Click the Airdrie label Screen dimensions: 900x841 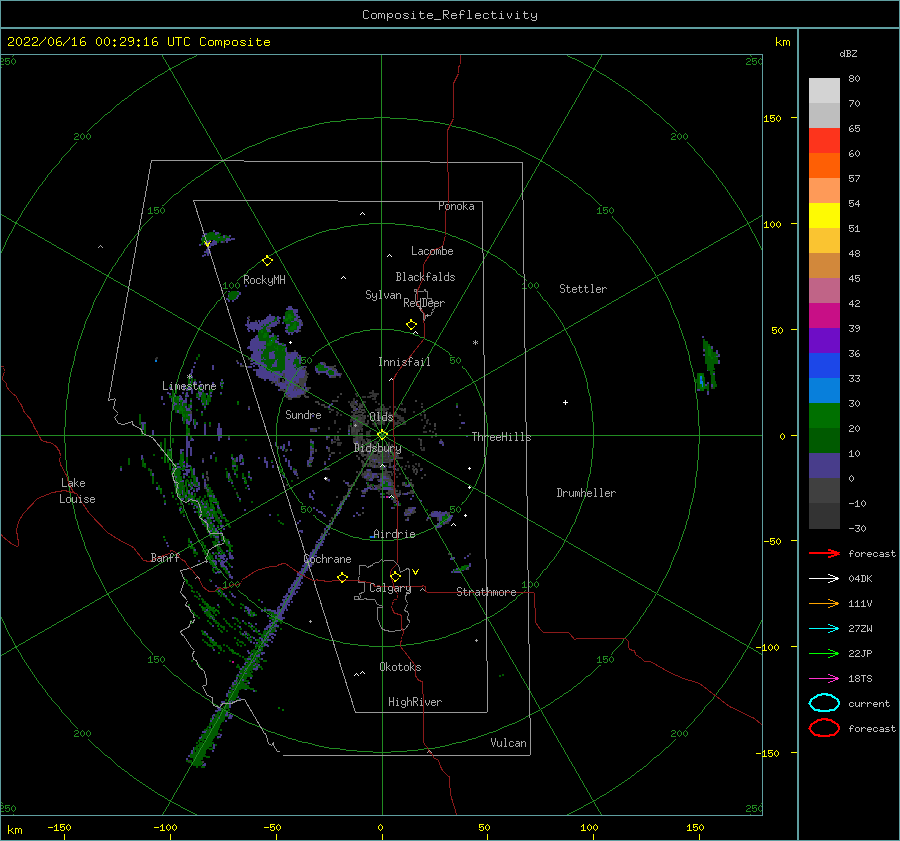(394, 534)
